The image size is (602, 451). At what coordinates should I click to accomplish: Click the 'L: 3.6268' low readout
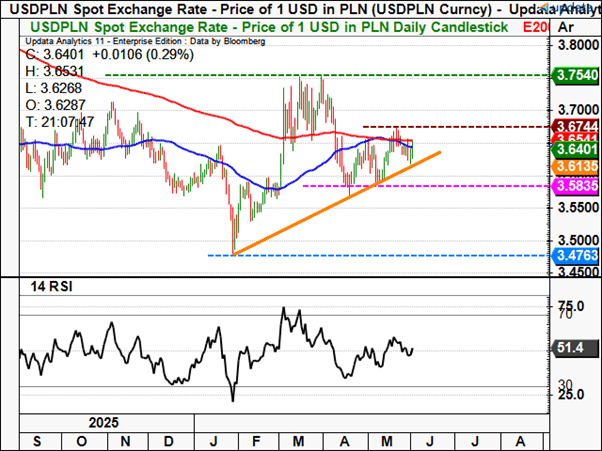[x=53, y=88]
